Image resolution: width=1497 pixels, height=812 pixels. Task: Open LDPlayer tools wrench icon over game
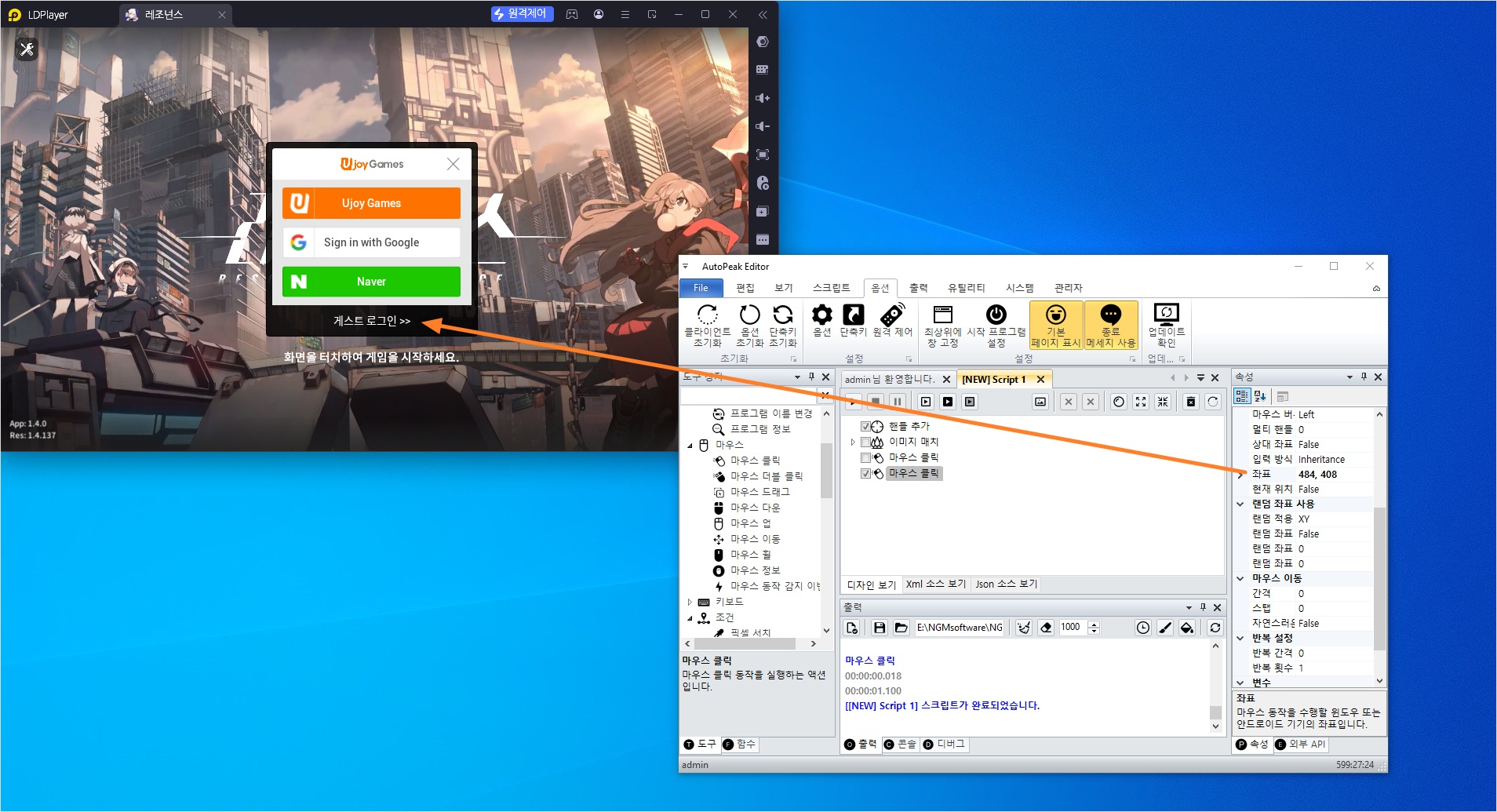point(27,49)
